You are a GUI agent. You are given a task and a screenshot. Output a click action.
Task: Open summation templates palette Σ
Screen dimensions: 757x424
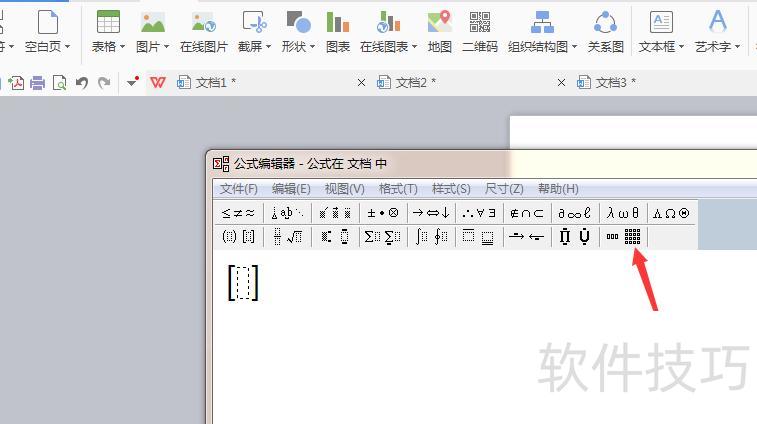click(x=383, y=237)
